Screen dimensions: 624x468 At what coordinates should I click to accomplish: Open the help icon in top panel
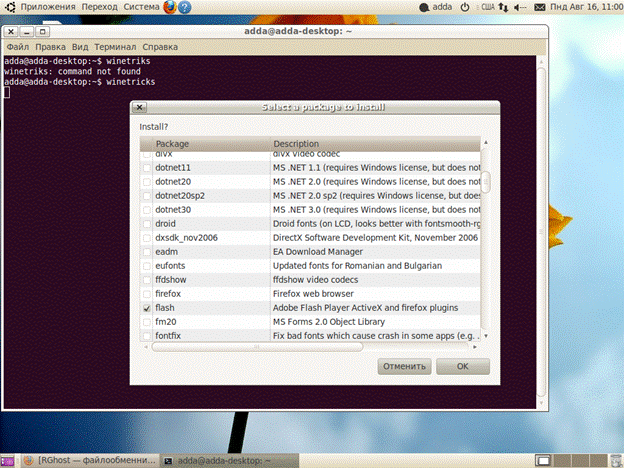tap(184, 7)
